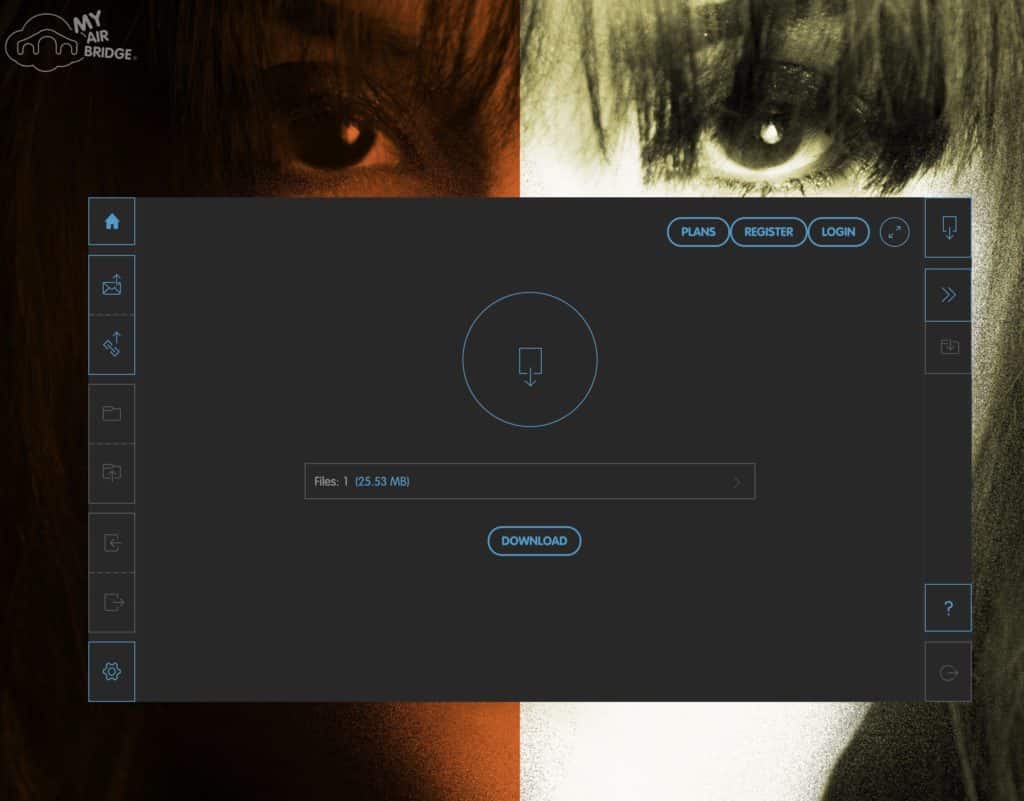Image resolution: width=1024 pixels, height=801 pixels.
Task: Click the Files: 1 (25.53 MB) row
Action: tap(530, 481)
